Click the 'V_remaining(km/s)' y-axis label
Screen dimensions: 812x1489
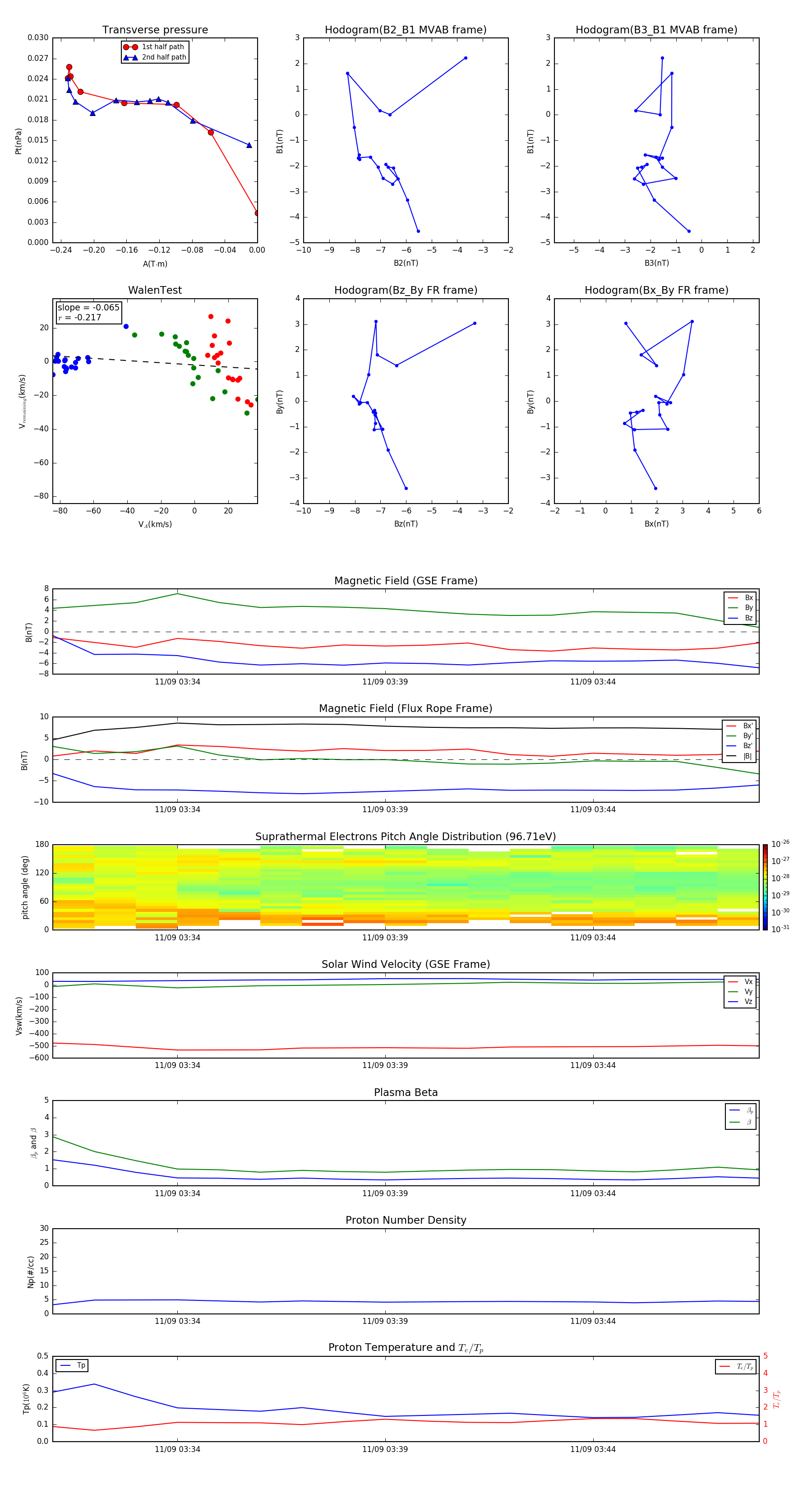(22, 401)
